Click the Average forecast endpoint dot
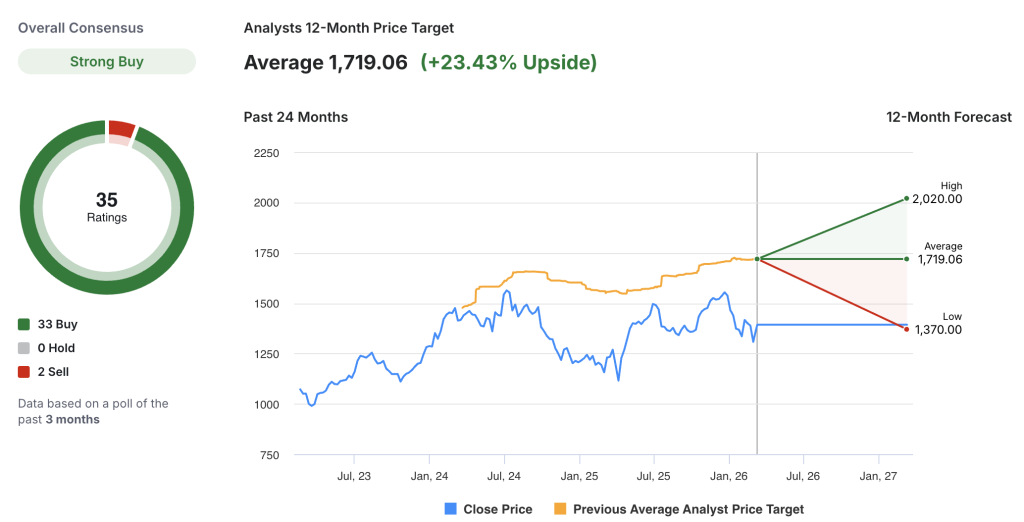This screenshot has height=522, width=1024. point(906,259)
